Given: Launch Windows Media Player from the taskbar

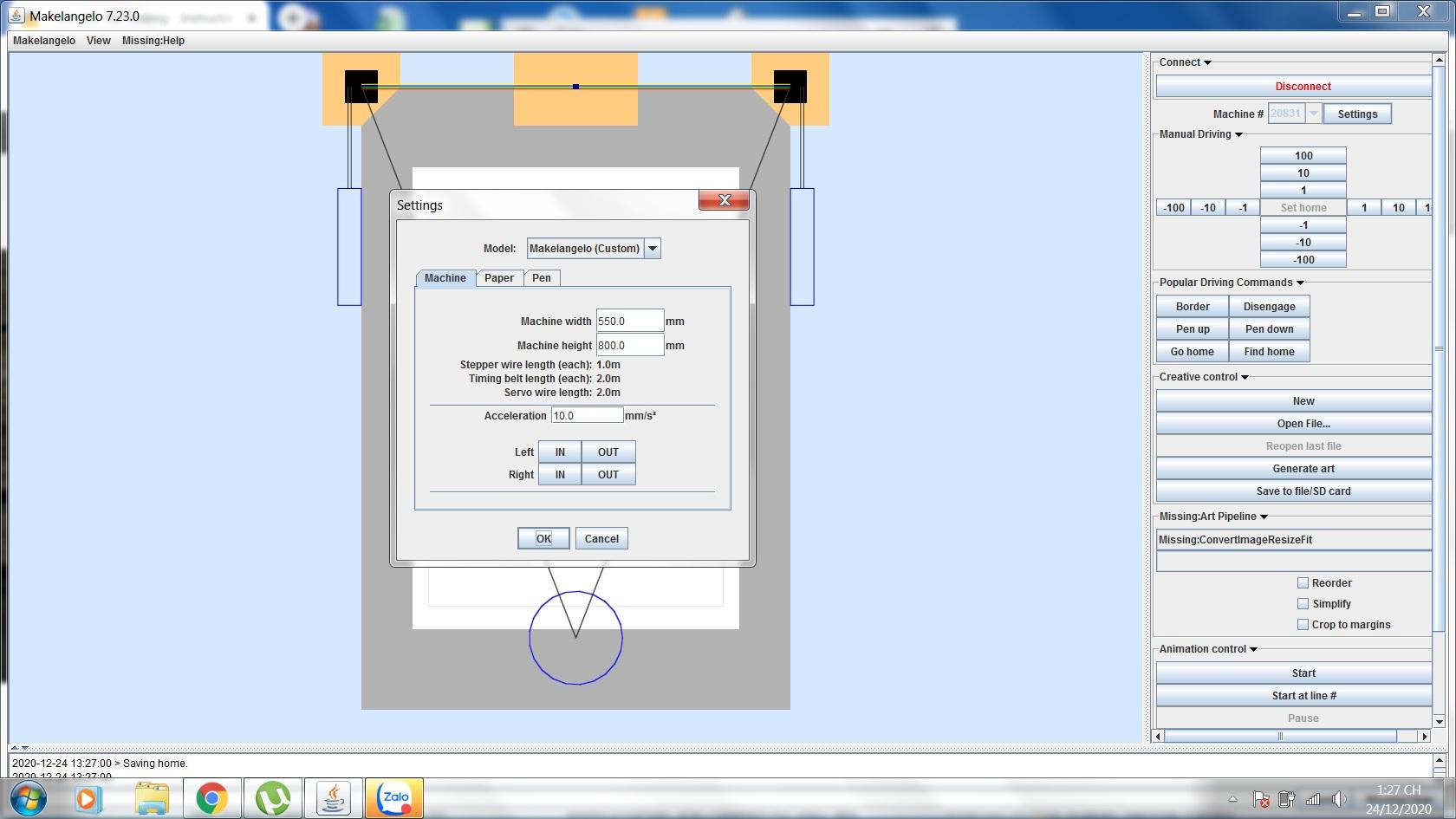Looking at the screenshot, I should click(x=88, y=798).
